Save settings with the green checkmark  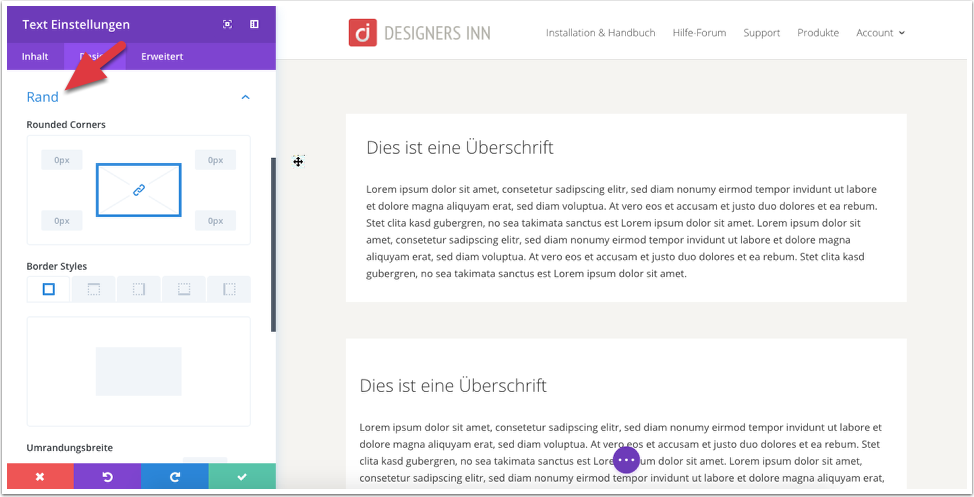pyautogui.click(x=242, y=476)
